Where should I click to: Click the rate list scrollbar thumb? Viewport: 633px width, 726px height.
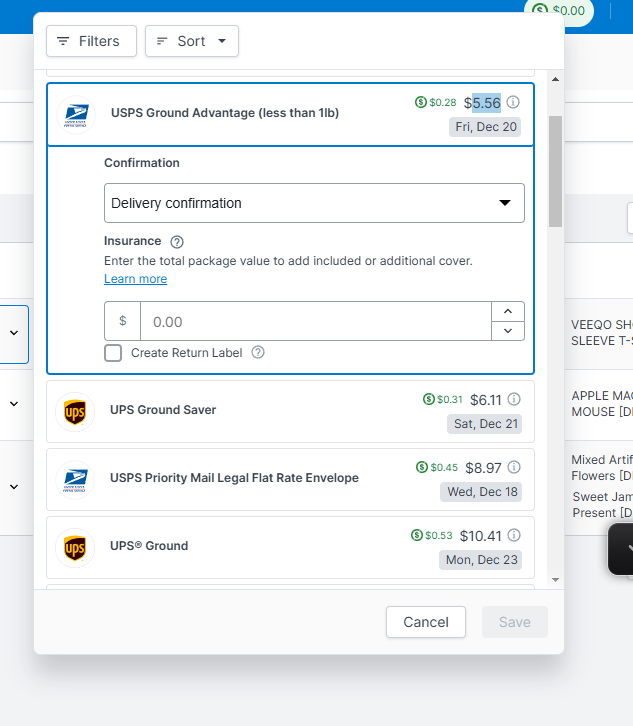pyautogui.click(x=555, y=171)
